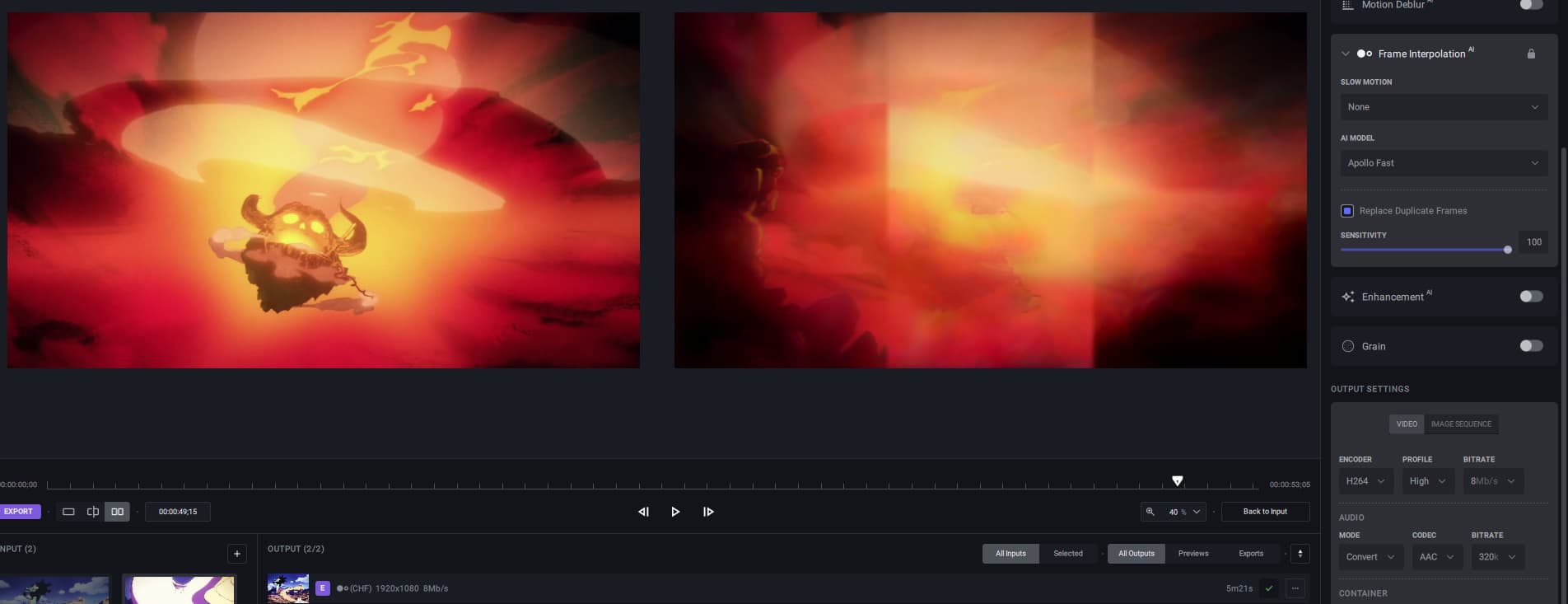The width and height of the screenshot is (1568, 604).
Task: Click the timeline playhead marker
Action: [1178, 480]
